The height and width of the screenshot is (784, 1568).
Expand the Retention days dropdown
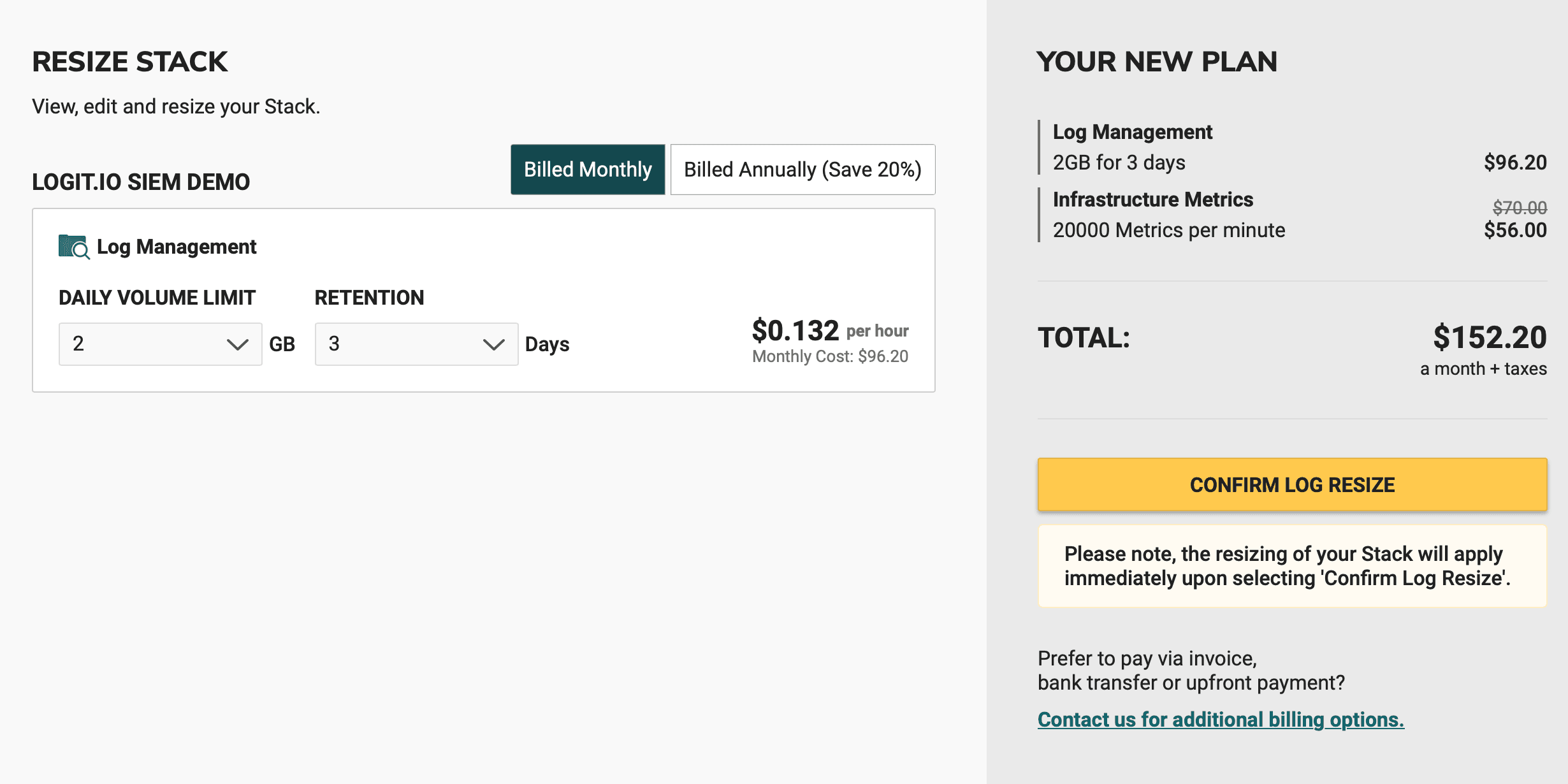[x=416, y=344]
